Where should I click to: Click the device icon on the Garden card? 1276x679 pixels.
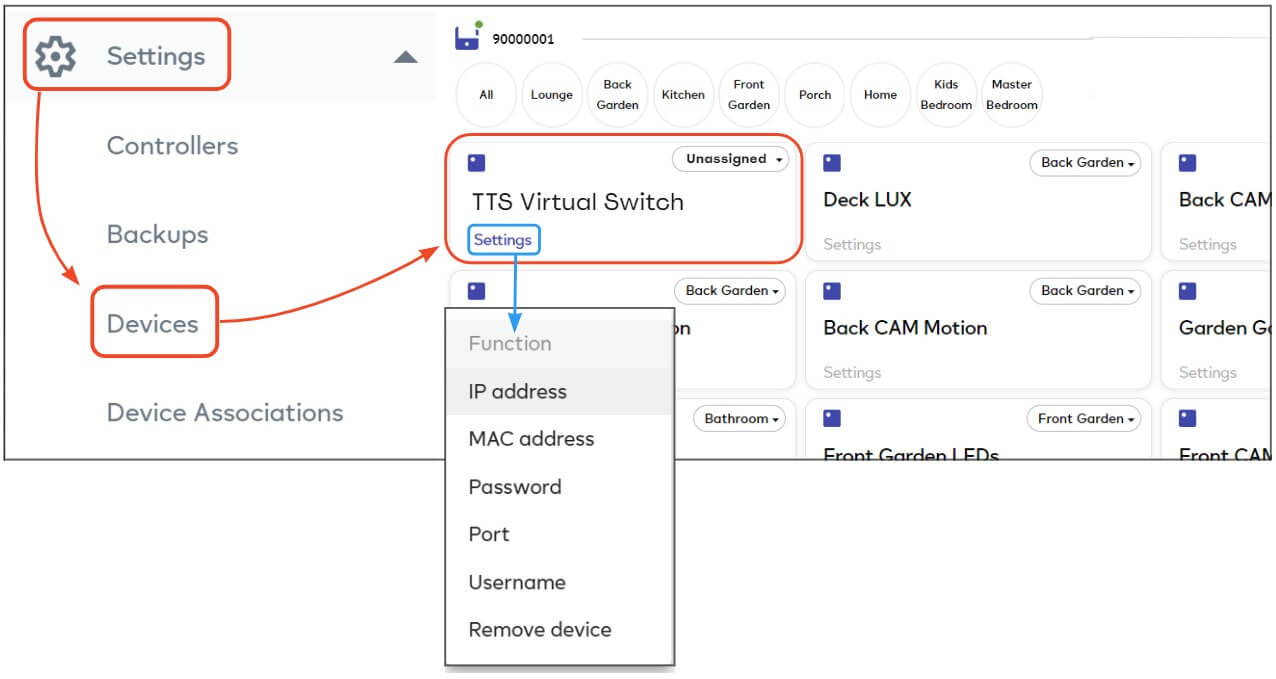(1186, 290)
